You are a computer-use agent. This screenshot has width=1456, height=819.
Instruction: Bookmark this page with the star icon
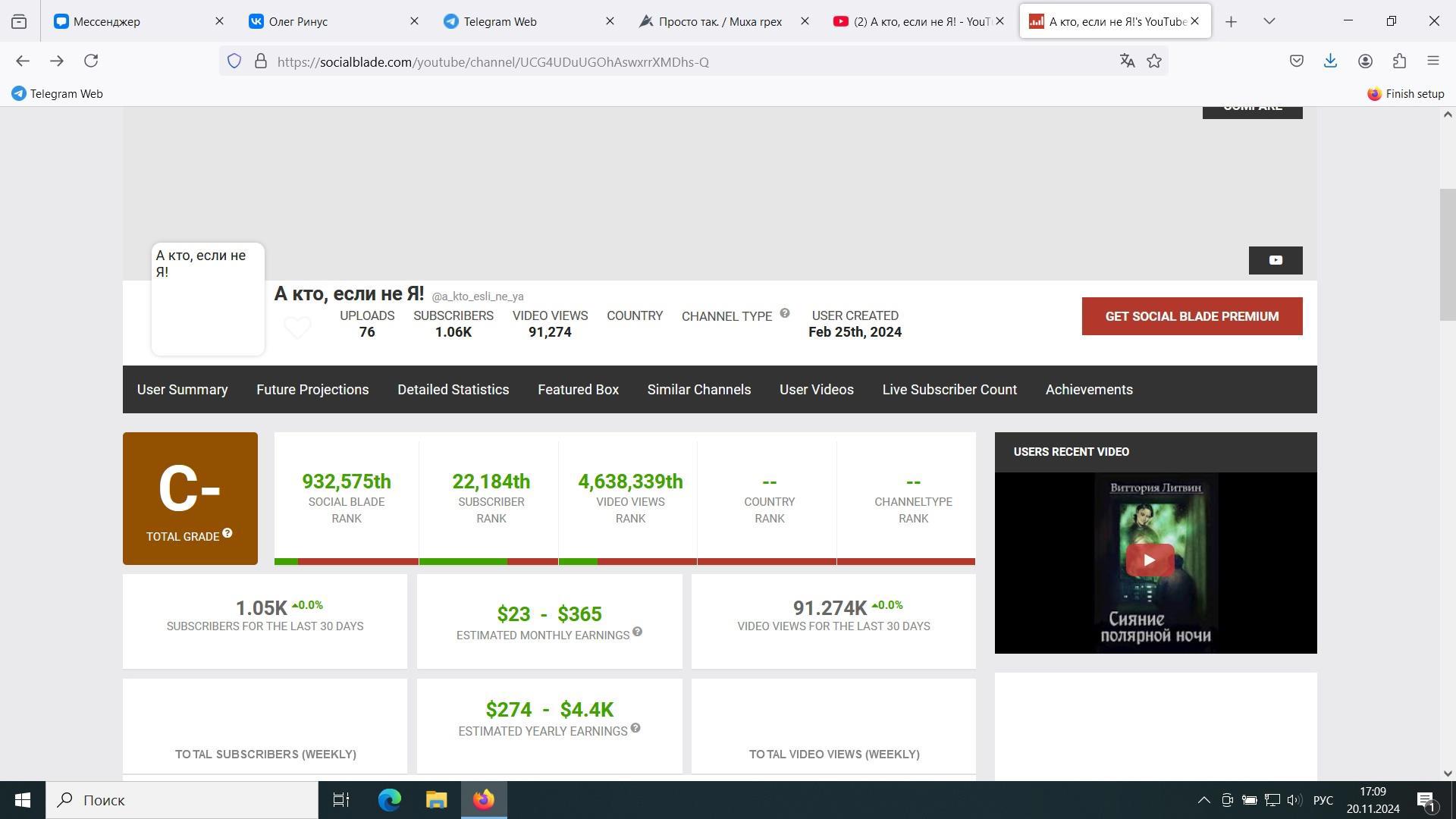1154,61
